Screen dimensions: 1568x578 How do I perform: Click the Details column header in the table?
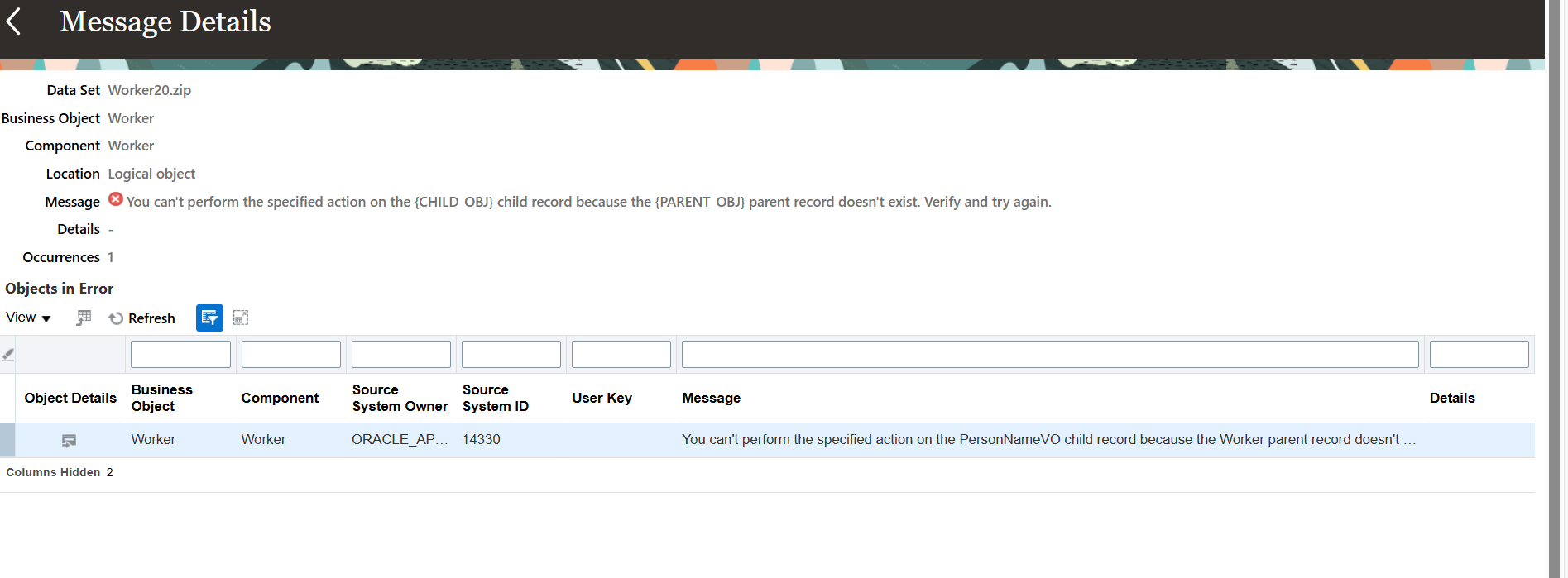coord(1452,398)
